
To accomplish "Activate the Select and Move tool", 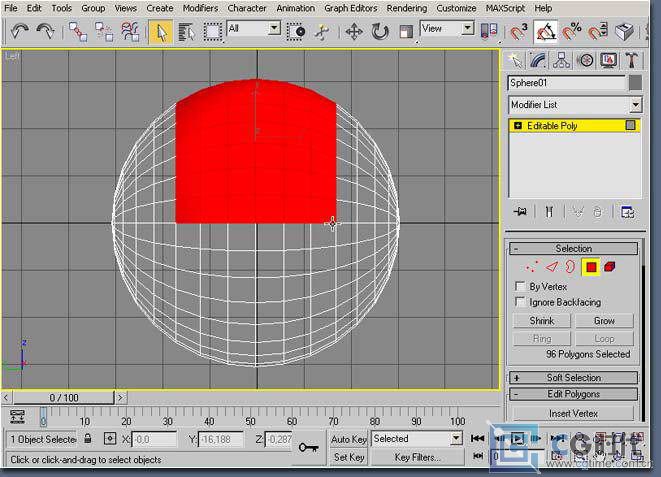I will tap(354, 32).
